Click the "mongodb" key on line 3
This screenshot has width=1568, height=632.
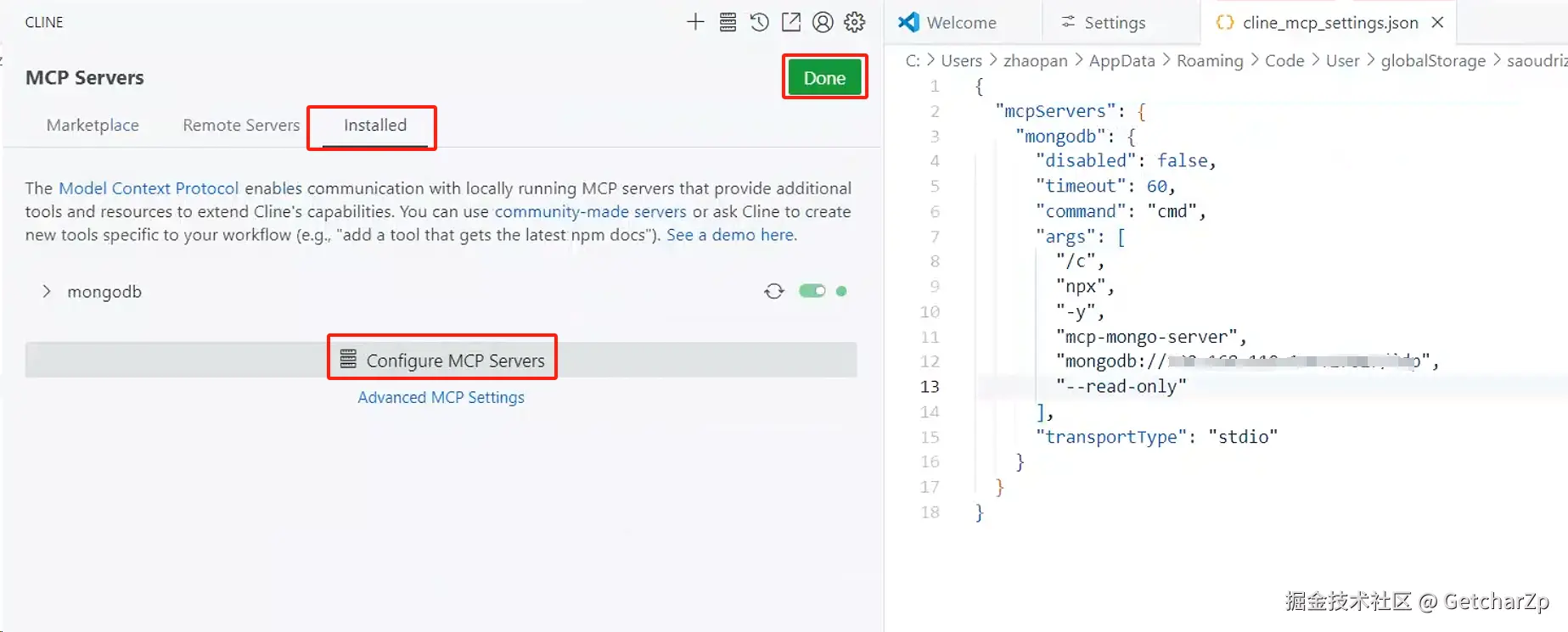click(x=1060, y=137)
